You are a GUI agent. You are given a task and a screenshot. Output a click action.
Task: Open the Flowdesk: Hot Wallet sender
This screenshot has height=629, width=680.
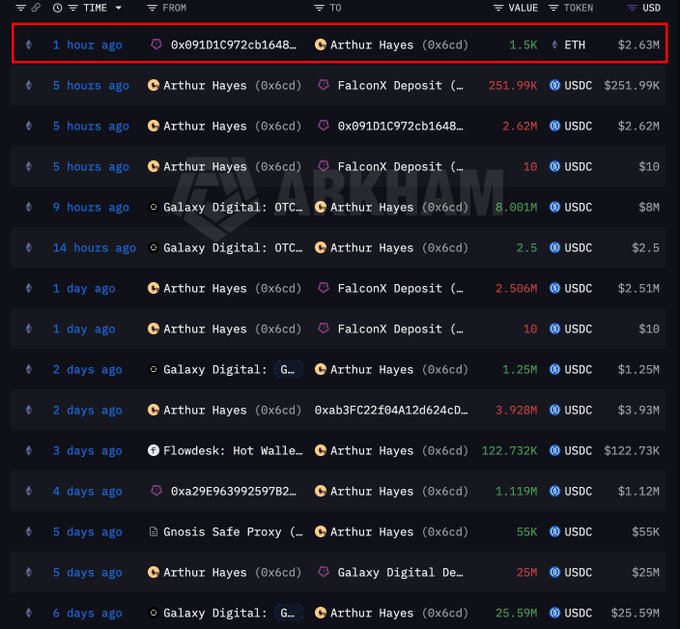pos(232,451)
